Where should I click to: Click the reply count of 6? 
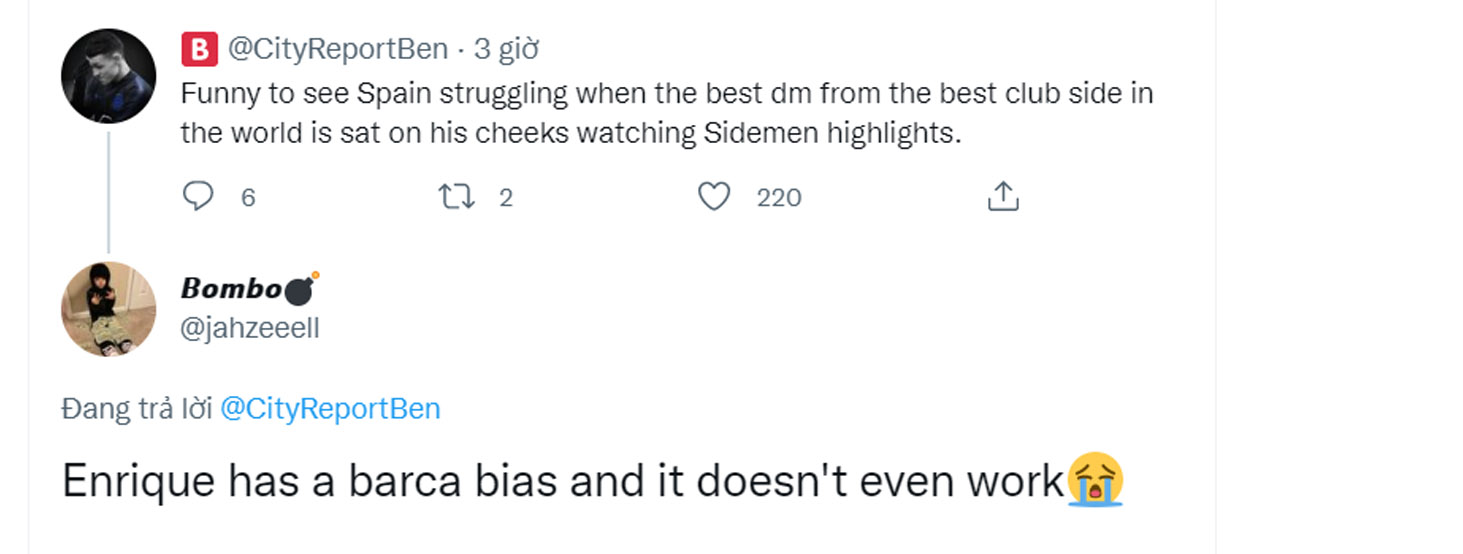coord(248,198)
